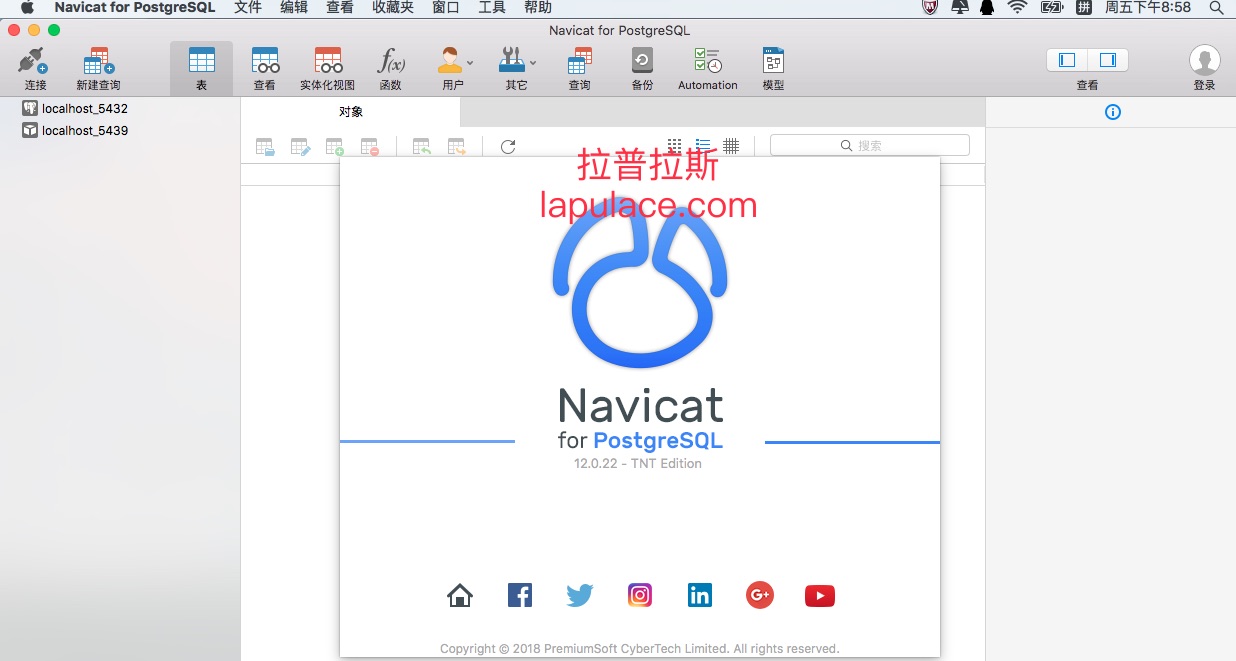
Task: Open Spotlight search magnifier
Action: pos(1216,8)
